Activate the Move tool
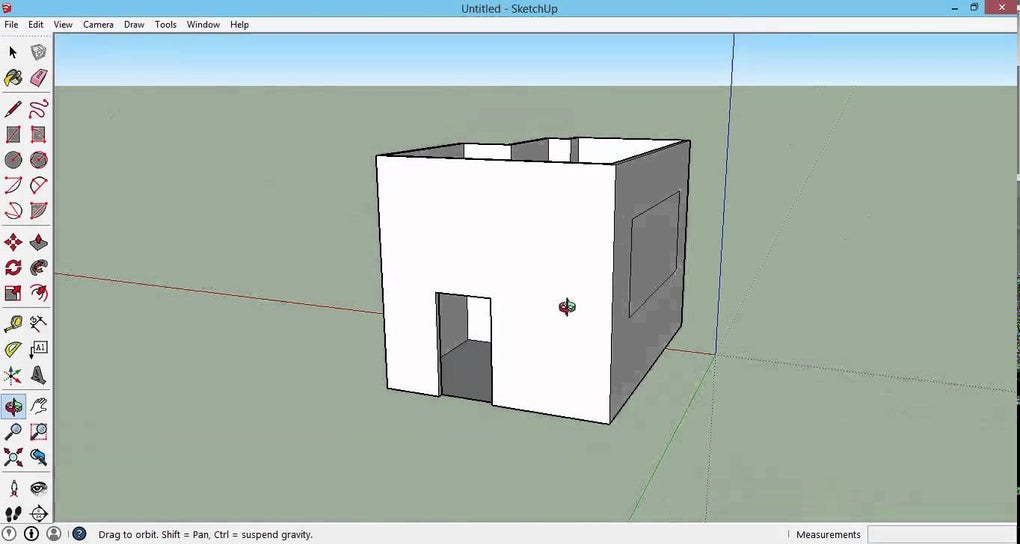Screen dimensions: 1020x544 coord(13,242)
